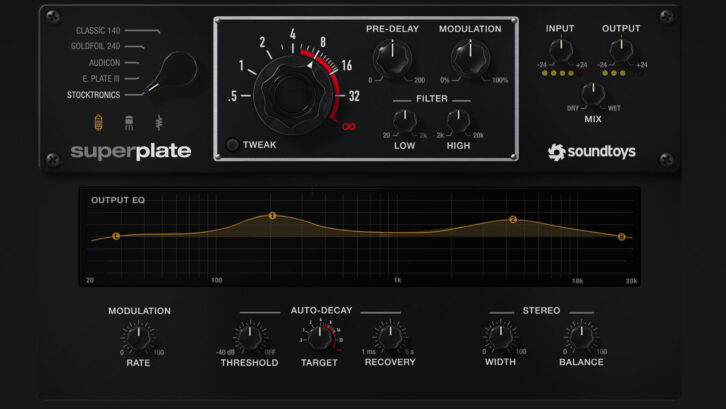Click the SuperPlate logo

pyautogui.click(x=131, y=151)
